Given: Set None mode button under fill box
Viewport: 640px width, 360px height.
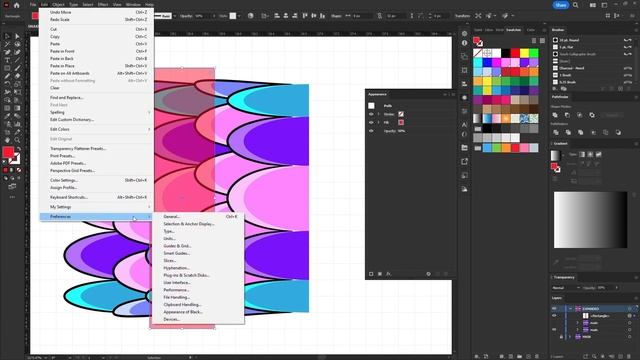Looking at the screenshot, I should coord(19,170).
